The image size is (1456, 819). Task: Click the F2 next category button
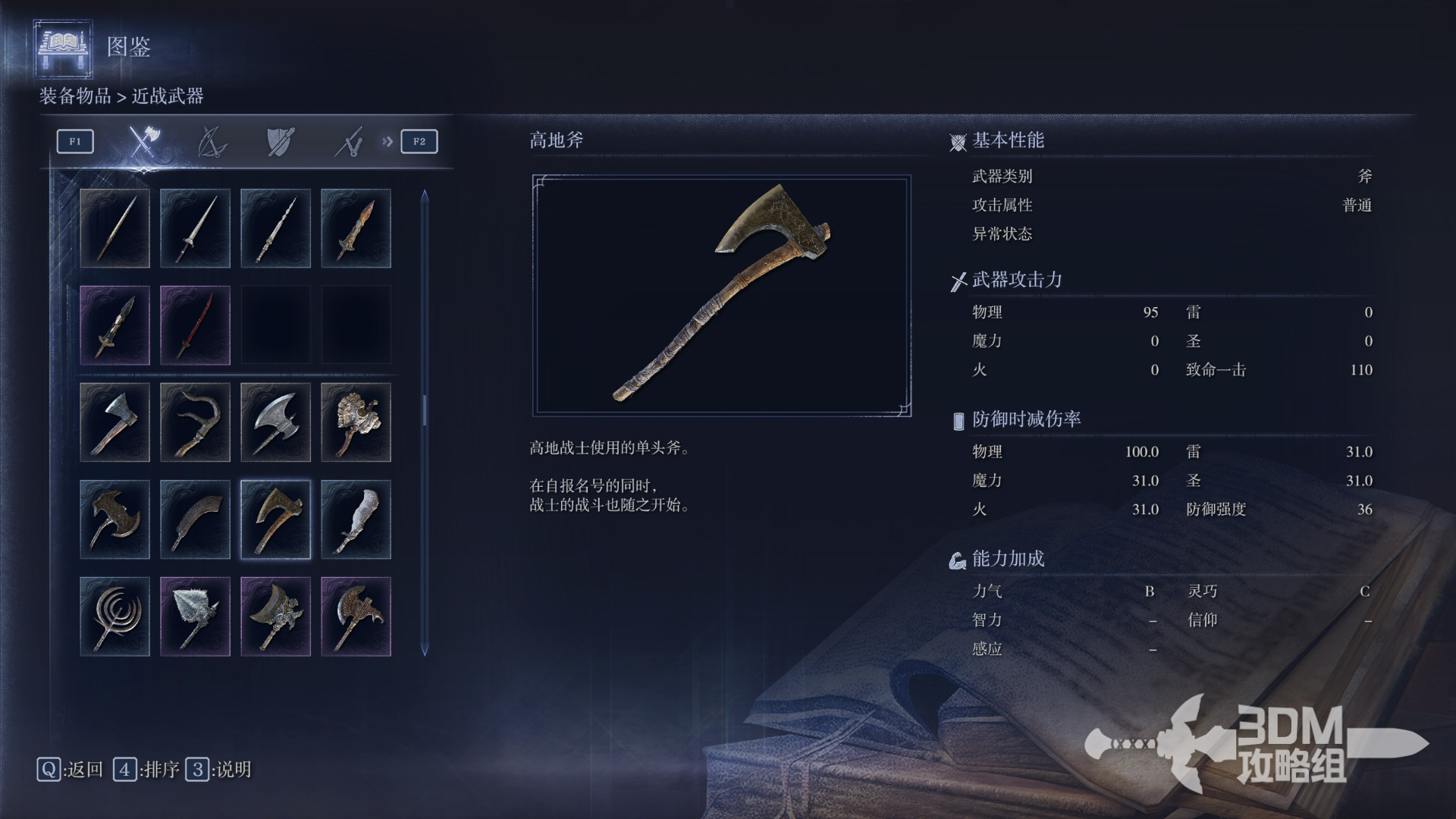click(419, 141)
